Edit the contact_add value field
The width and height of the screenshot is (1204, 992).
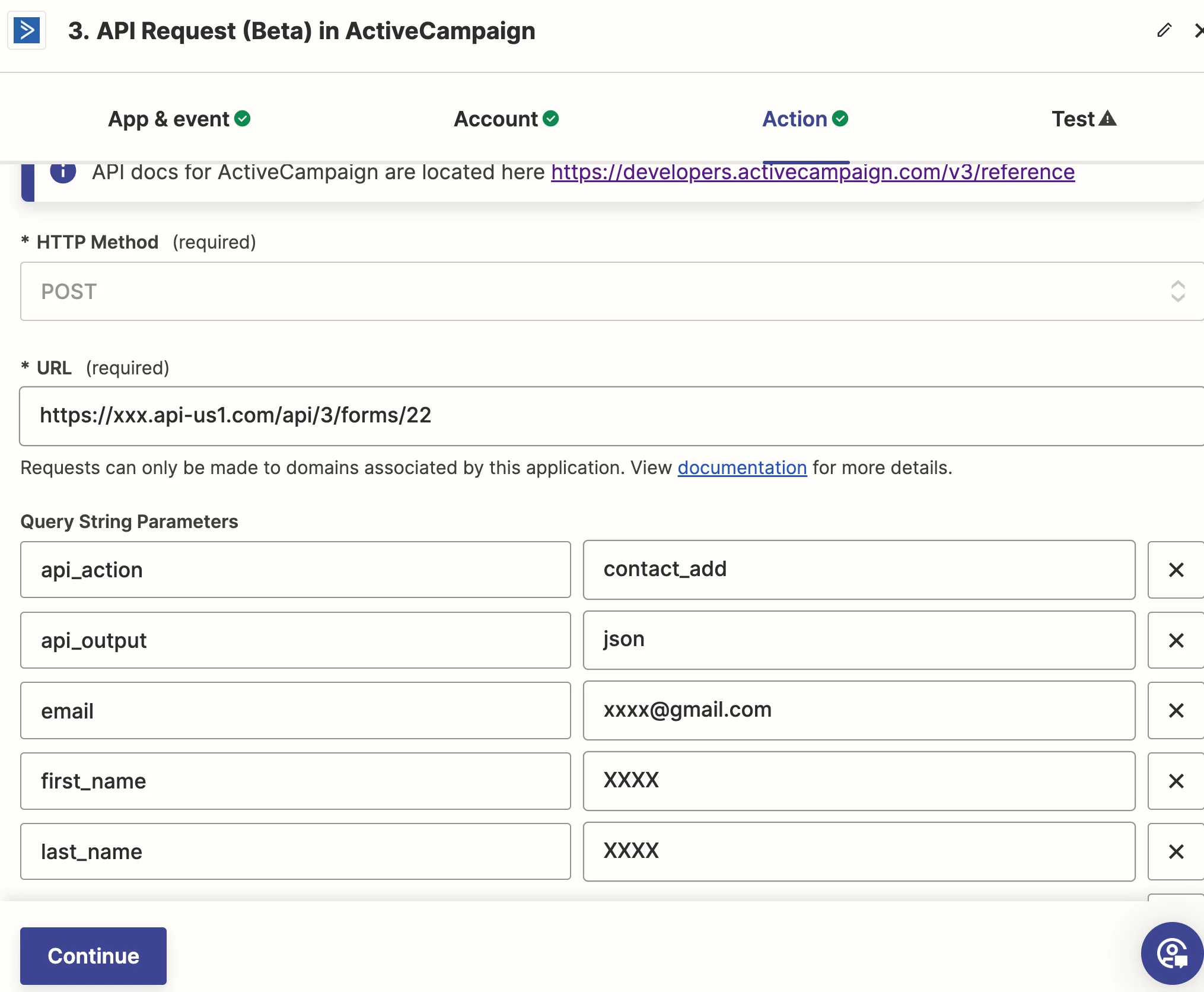[858, 570]
